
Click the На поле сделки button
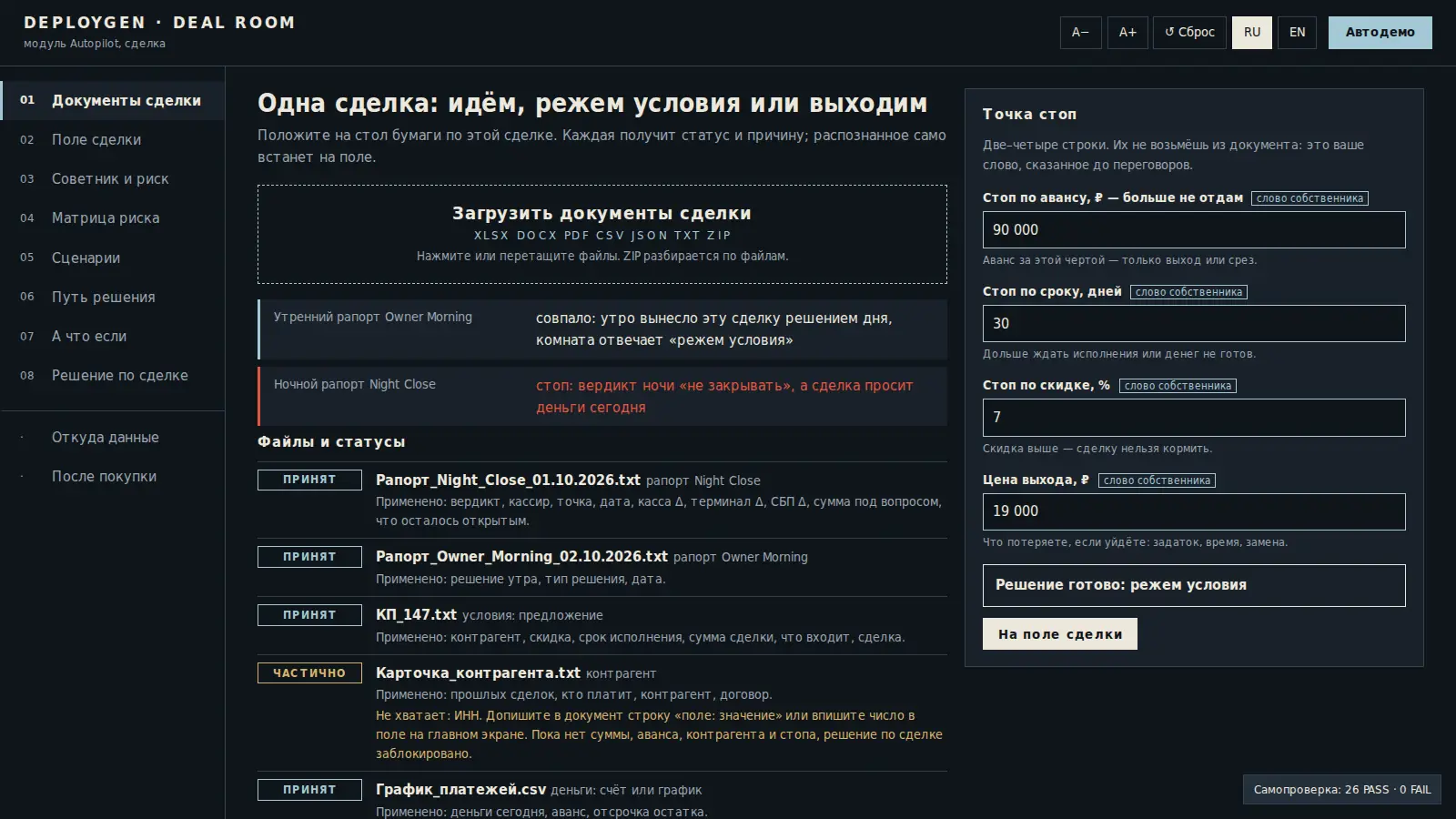click(x=1060, y=634)
